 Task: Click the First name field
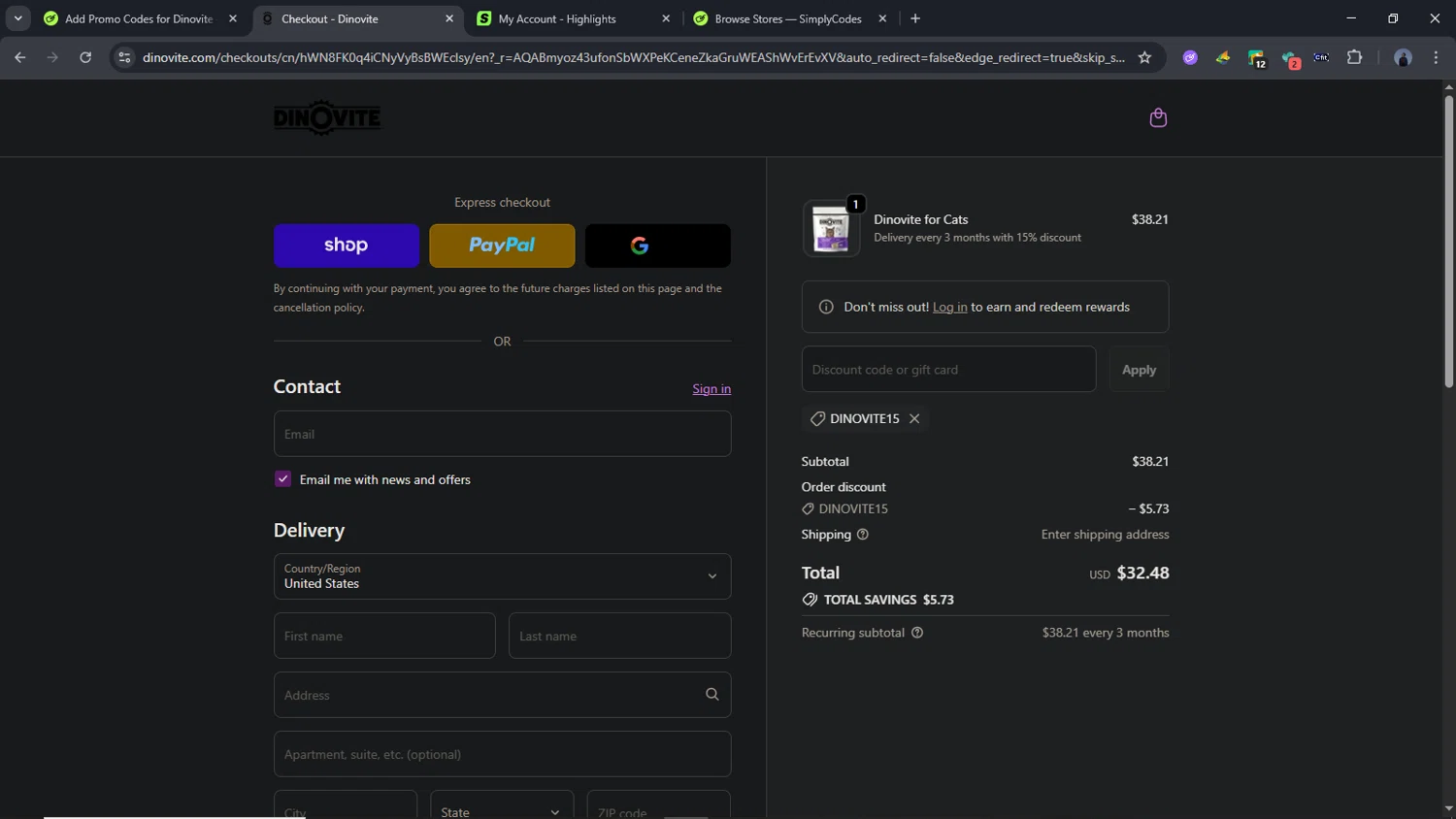pyautogui.click(x=384, y=636)
